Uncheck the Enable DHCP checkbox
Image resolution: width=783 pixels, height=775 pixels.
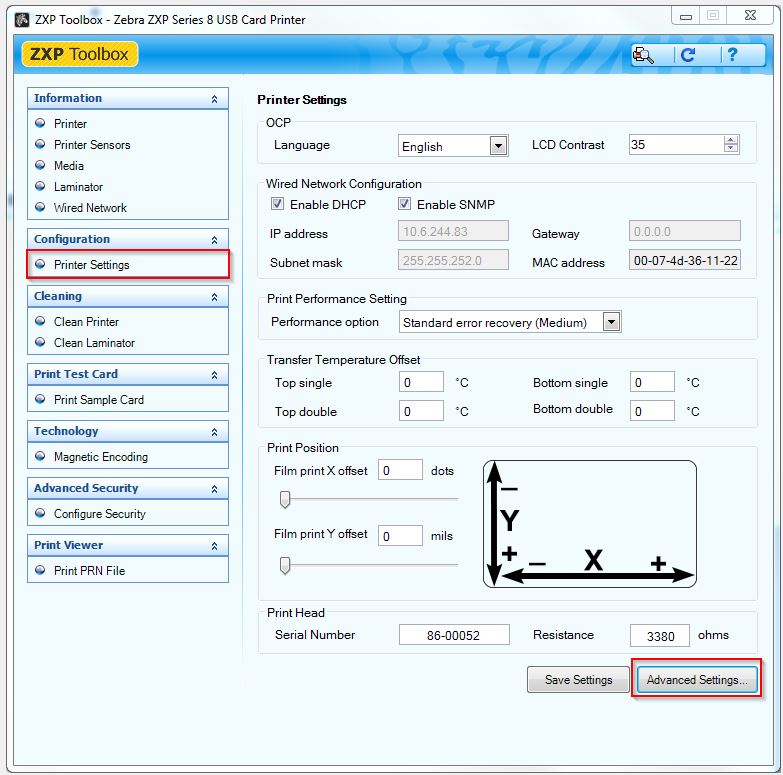coord(278,204)
